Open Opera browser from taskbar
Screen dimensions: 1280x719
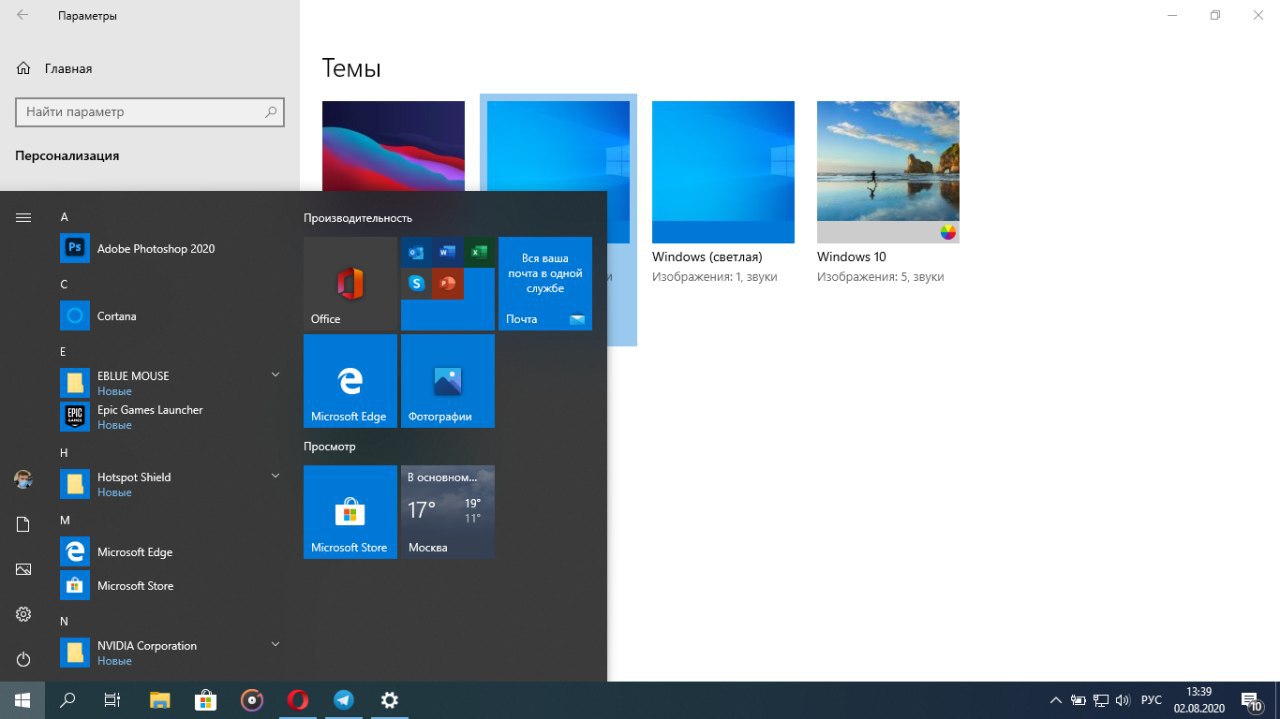pos(297,700)
